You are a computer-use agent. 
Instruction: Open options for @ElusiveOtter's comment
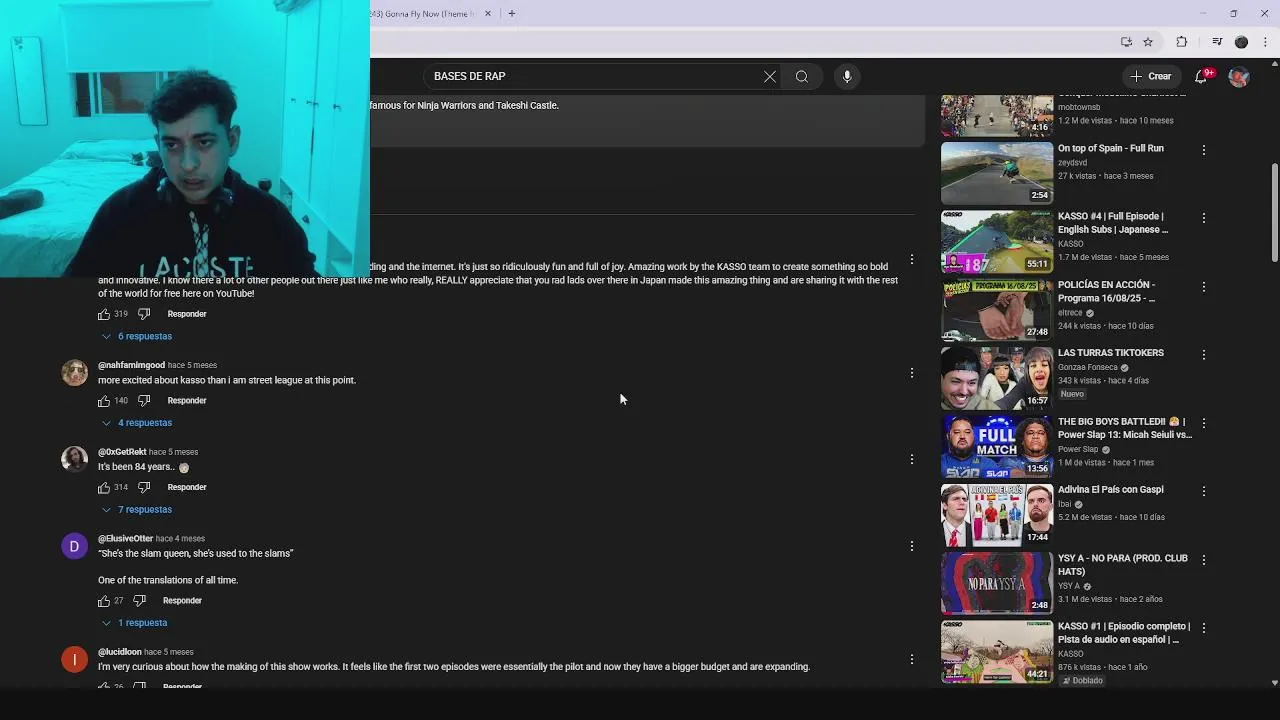[x=911, y=546]
